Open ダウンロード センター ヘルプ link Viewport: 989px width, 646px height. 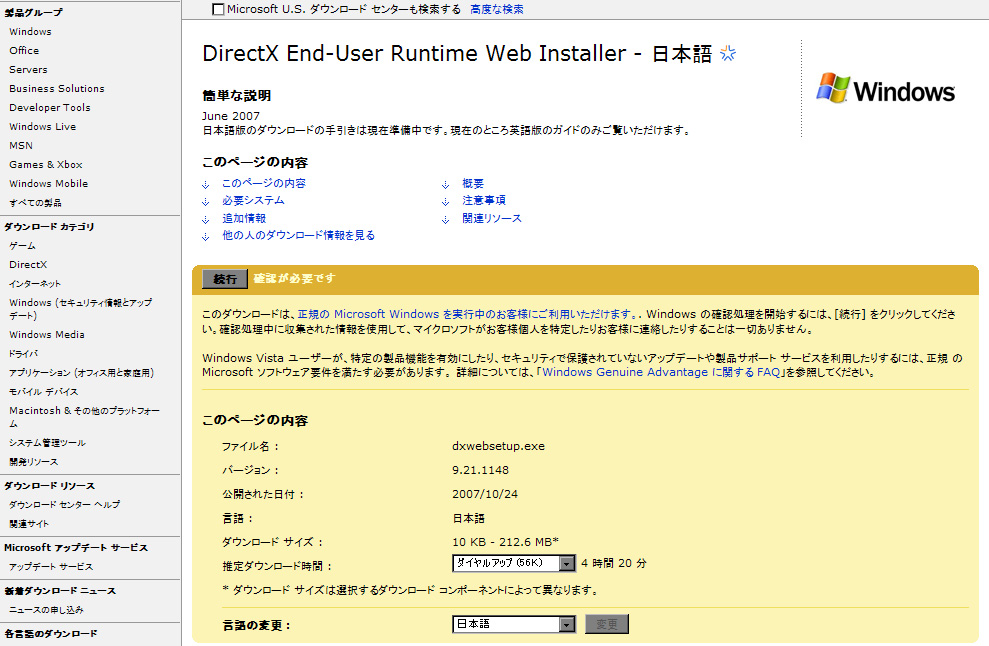[64, 505]
